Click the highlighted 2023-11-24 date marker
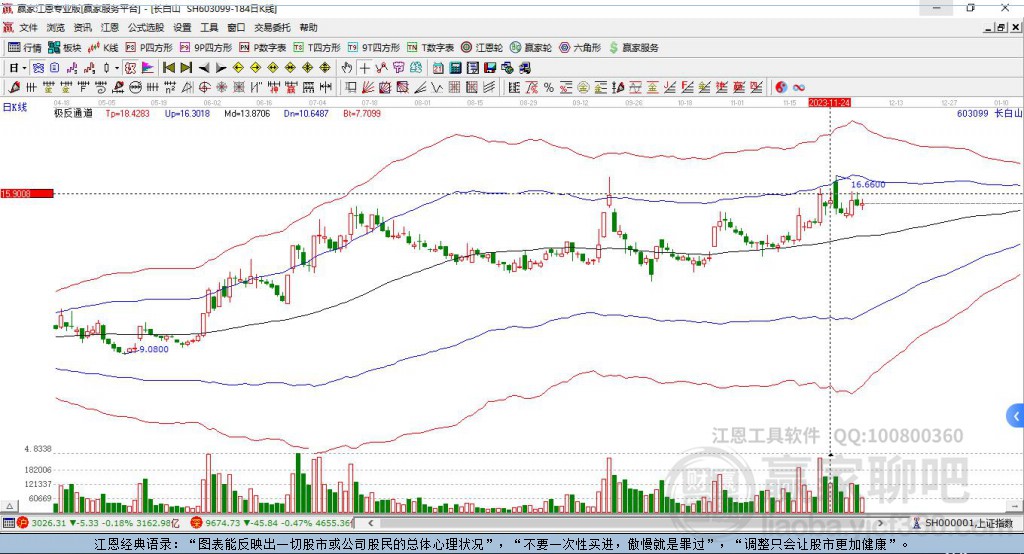 click(829, 103)
